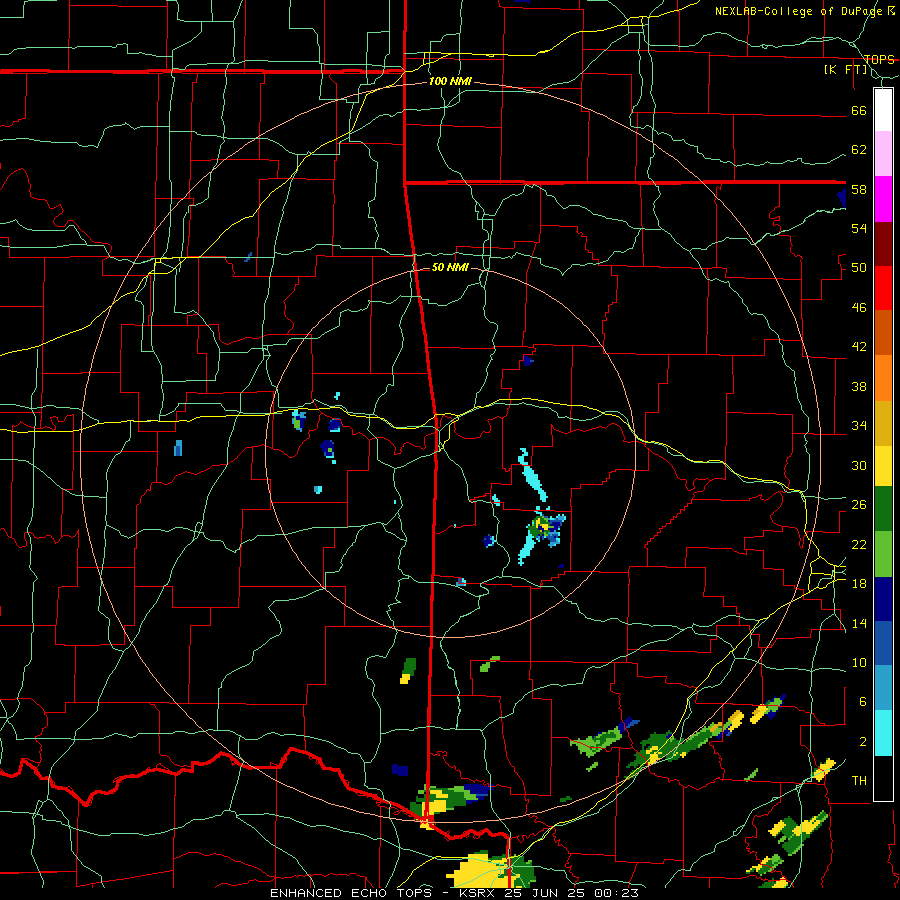The width and height of the screenshot is (900, 900).
Task: Click the "34" legend value
Action: coord(859,426)
